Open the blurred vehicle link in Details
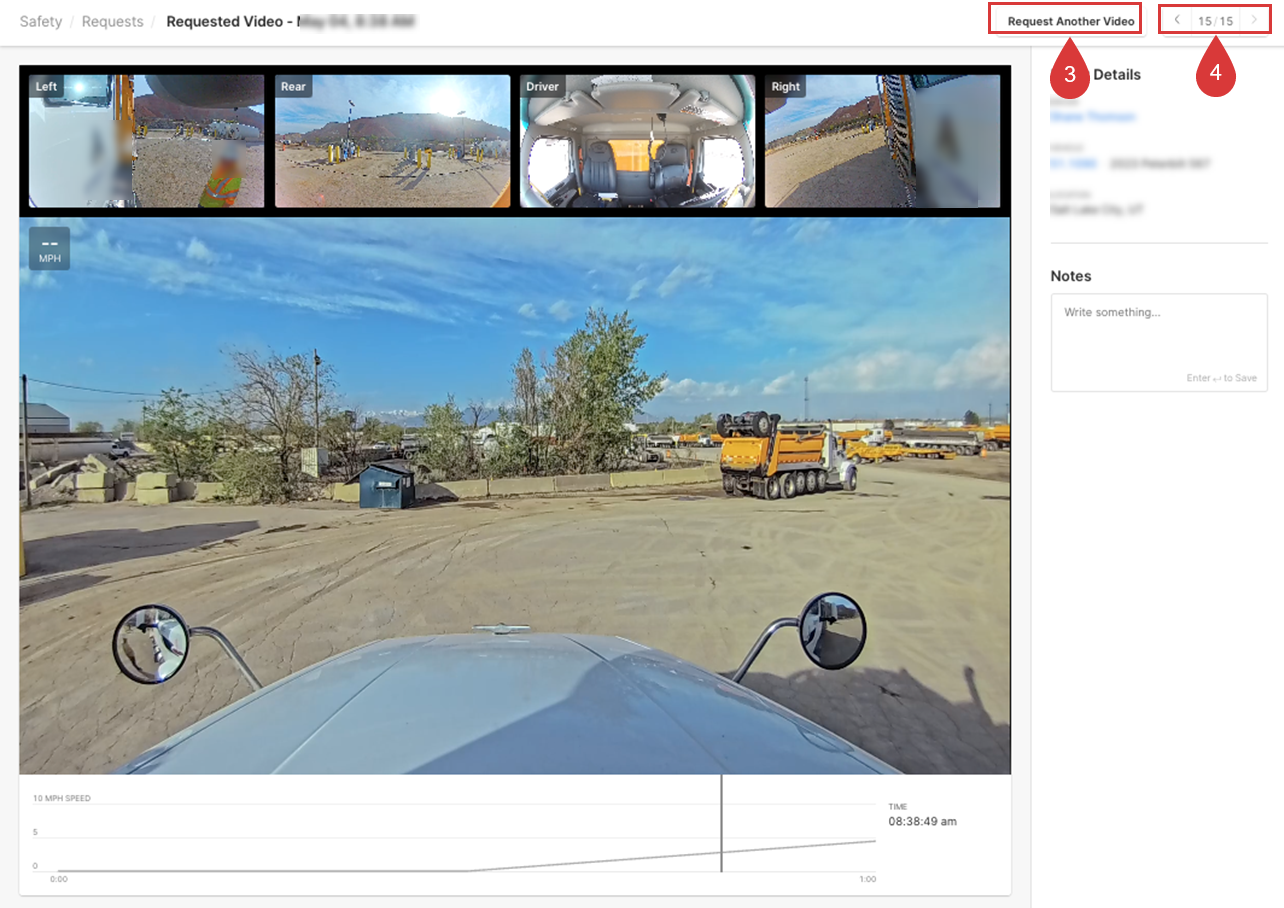 [1073, 163]
